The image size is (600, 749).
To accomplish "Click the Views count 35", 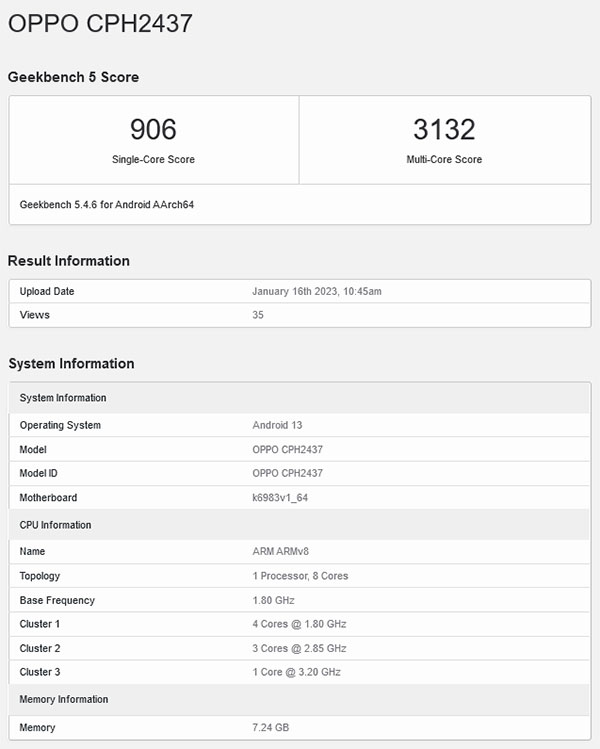I will pos(258,315).
